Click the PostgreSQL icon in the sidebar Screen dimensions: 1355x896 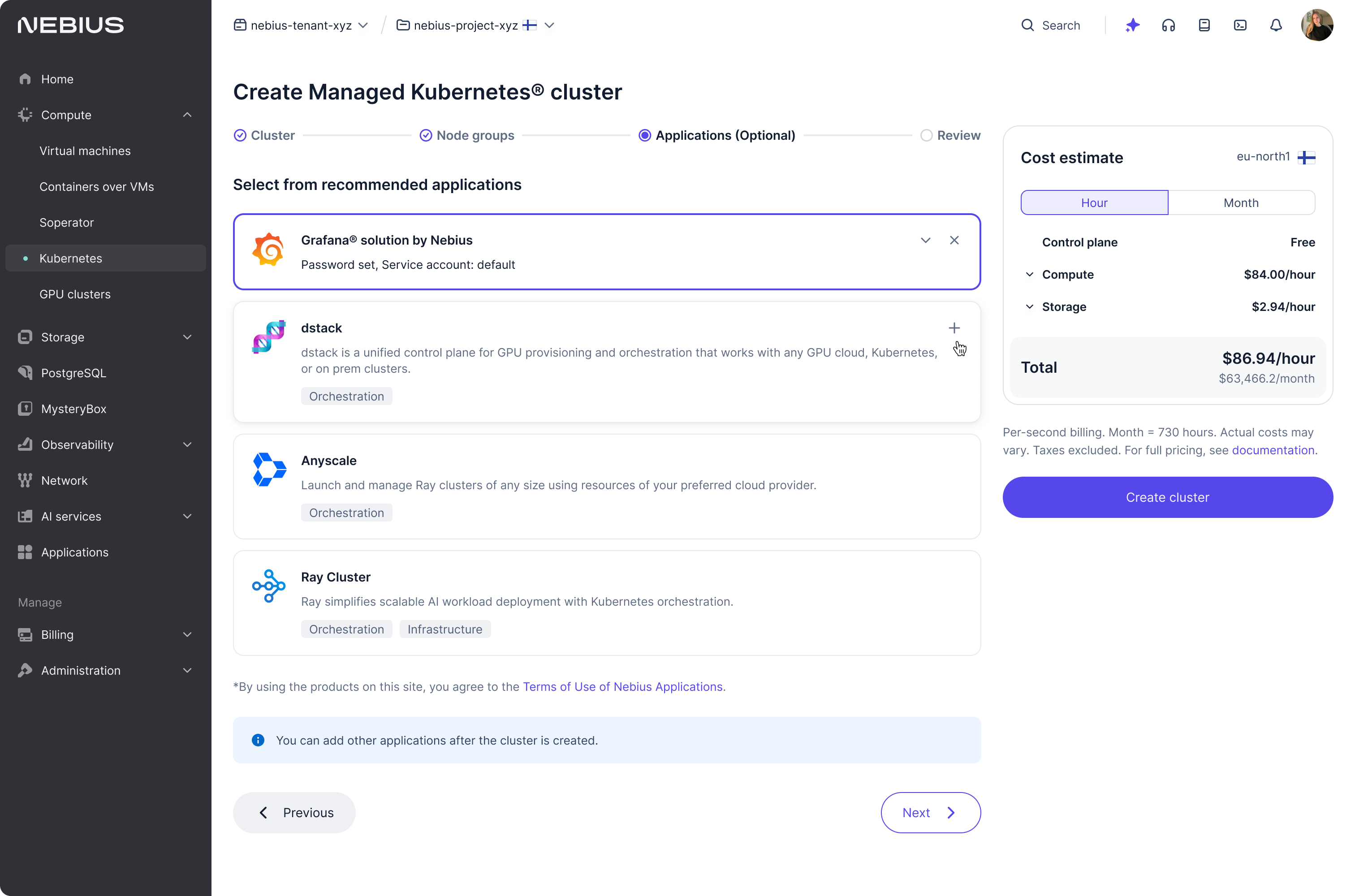pyautogui.click(x=25, y=373)
